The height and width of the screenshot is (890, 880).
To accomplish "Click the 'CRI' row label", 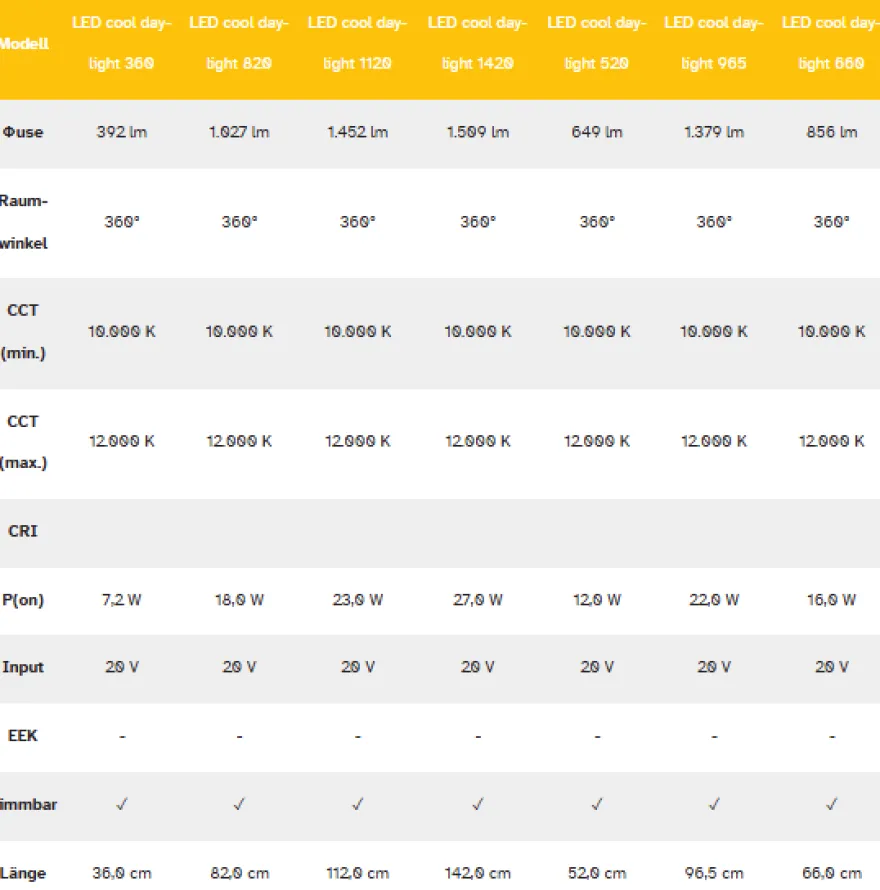I will point(23,531).
